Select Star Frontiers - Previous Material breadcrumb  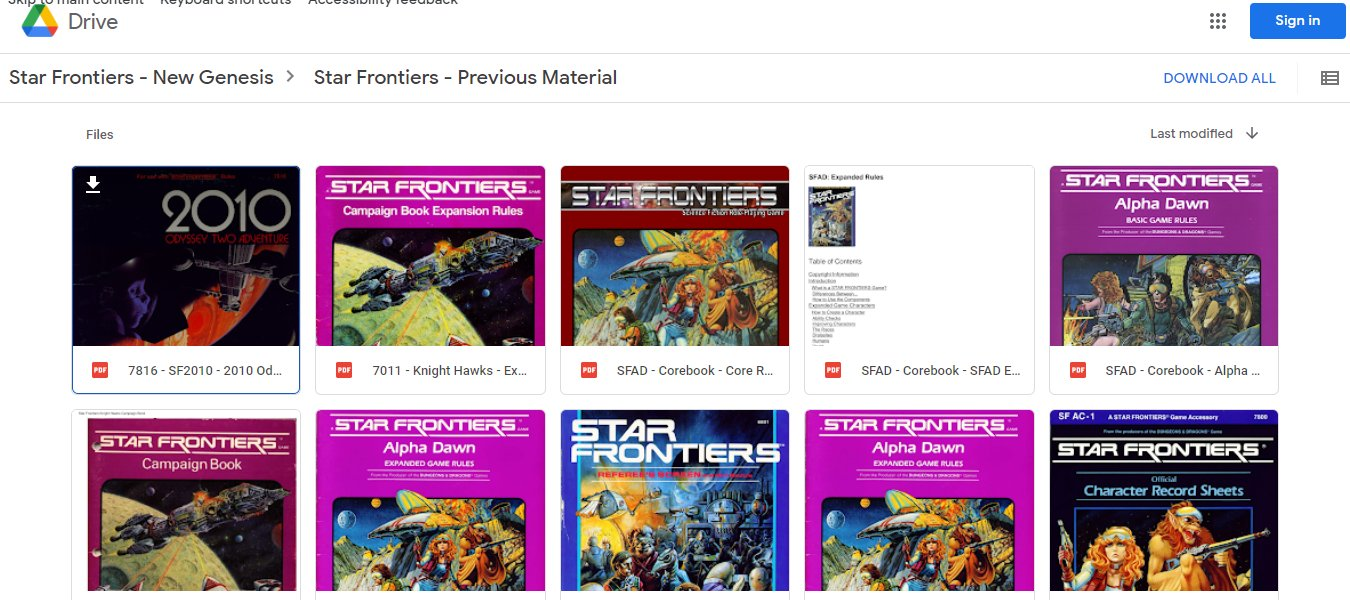[x=465, y=77]
